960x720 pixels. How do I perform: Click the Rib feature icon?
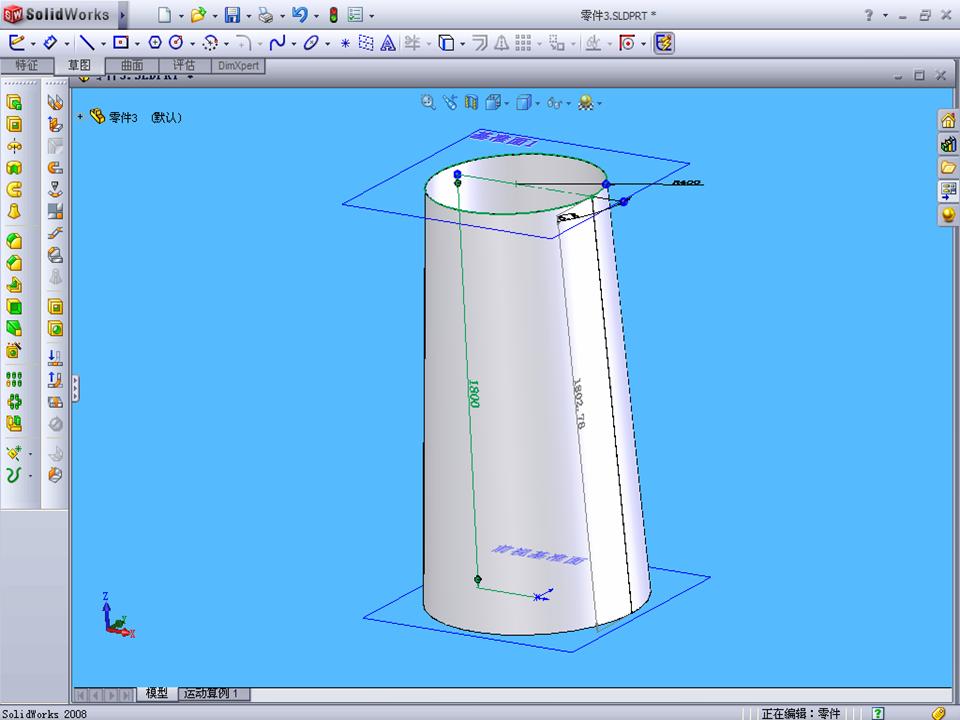[14, 285]
